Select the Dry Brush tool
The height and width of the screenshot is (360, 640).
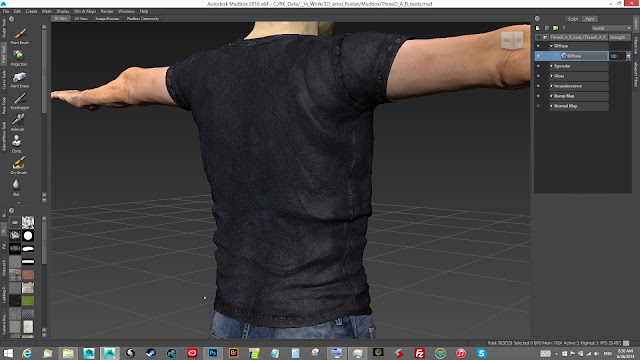coord(18,165)
